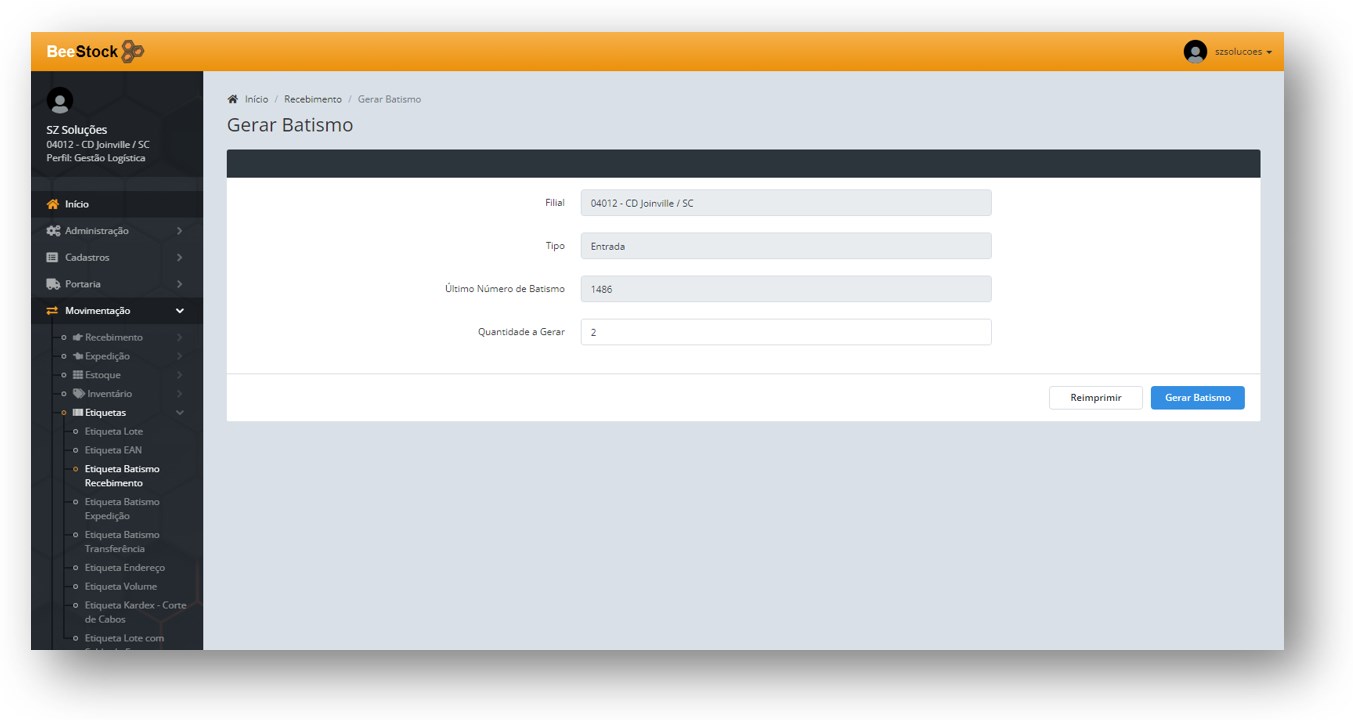The image size is (1353, 720).
Task: Click the home icon in the breadcrumb
Action: click(233, 99)
